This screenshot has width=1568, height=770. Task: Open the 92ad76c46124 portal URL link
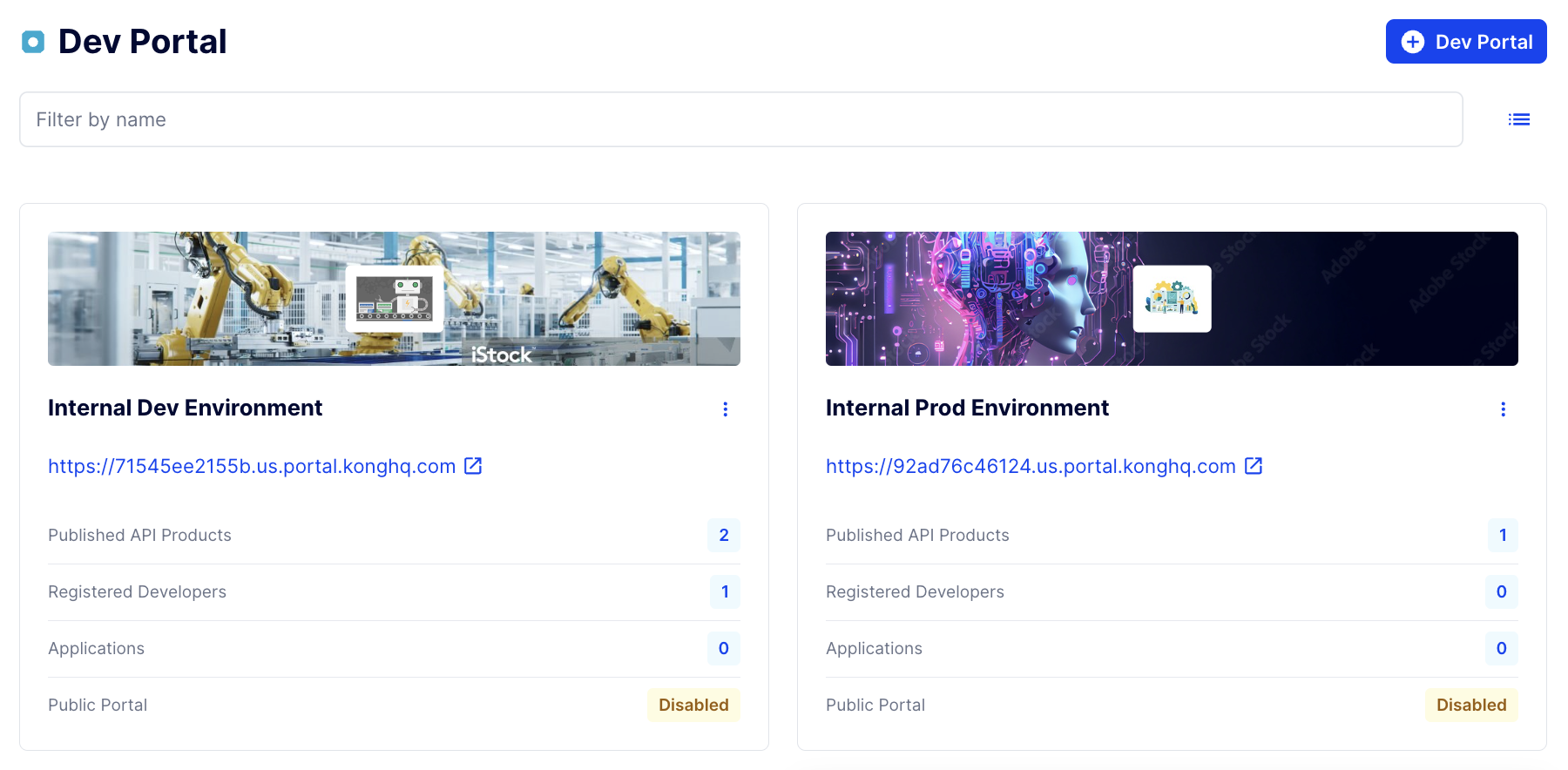[x=1031, y=466]
